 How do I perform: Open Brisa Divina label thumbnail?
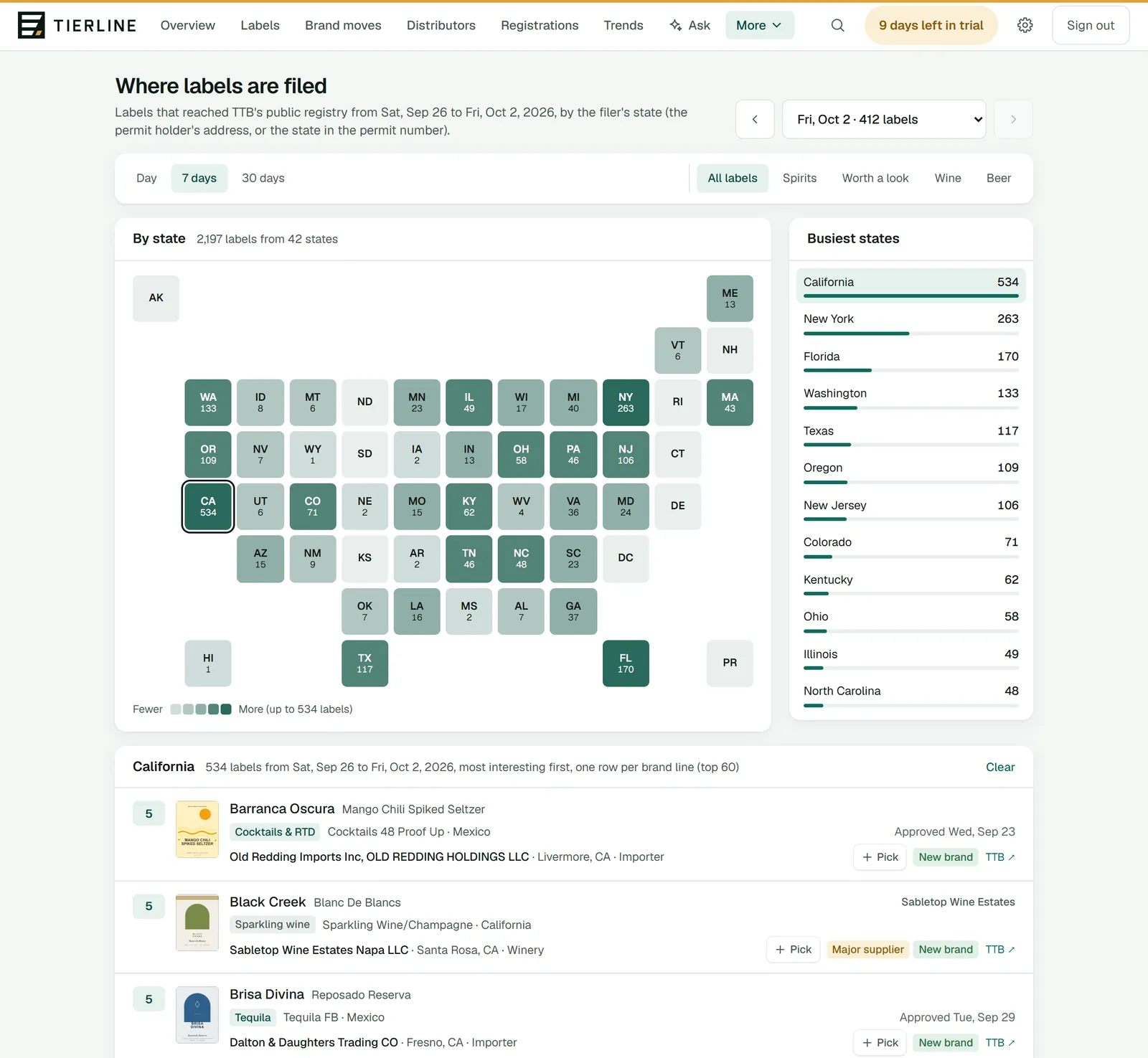tap(197, 1015)
